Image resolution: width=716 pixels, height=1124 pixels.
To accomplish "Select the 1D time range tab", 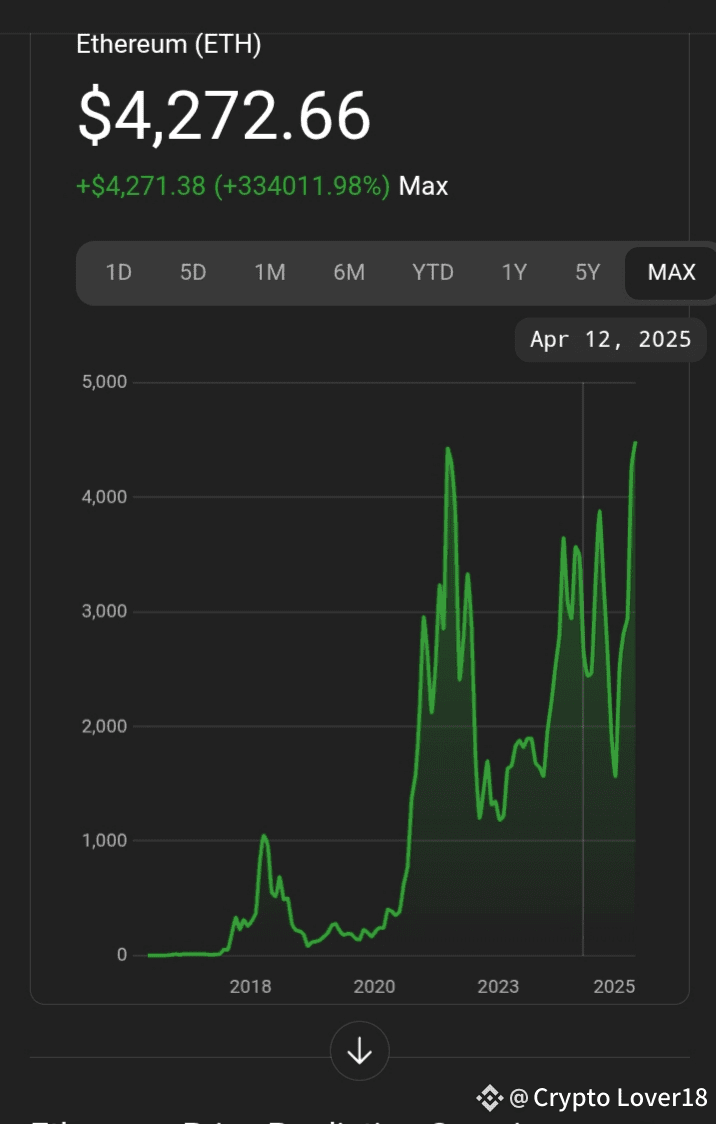I will click(118, 272).
